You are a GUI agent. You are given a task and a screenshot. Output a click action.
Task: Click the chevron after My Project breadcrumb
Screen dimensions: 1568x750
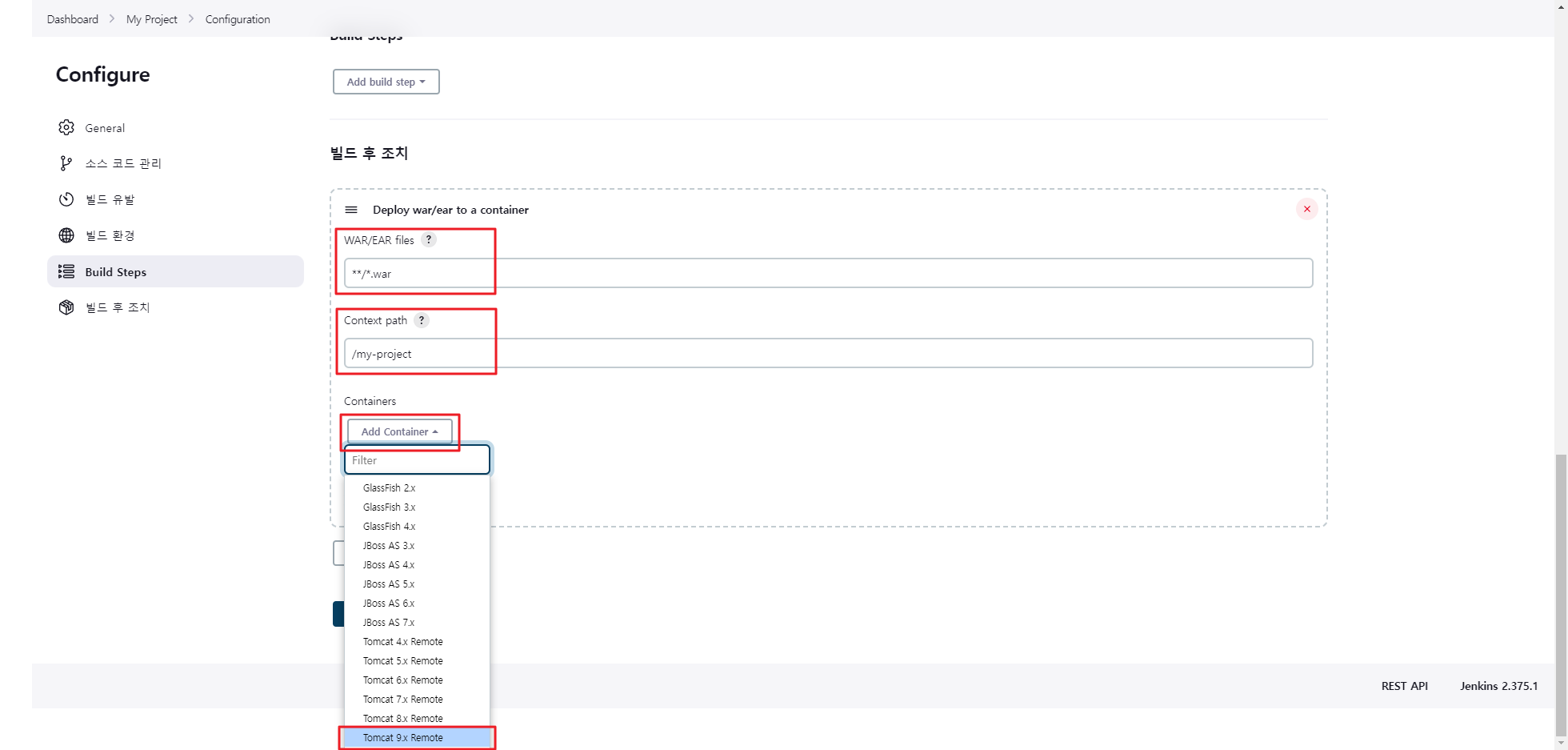[191, 18]
